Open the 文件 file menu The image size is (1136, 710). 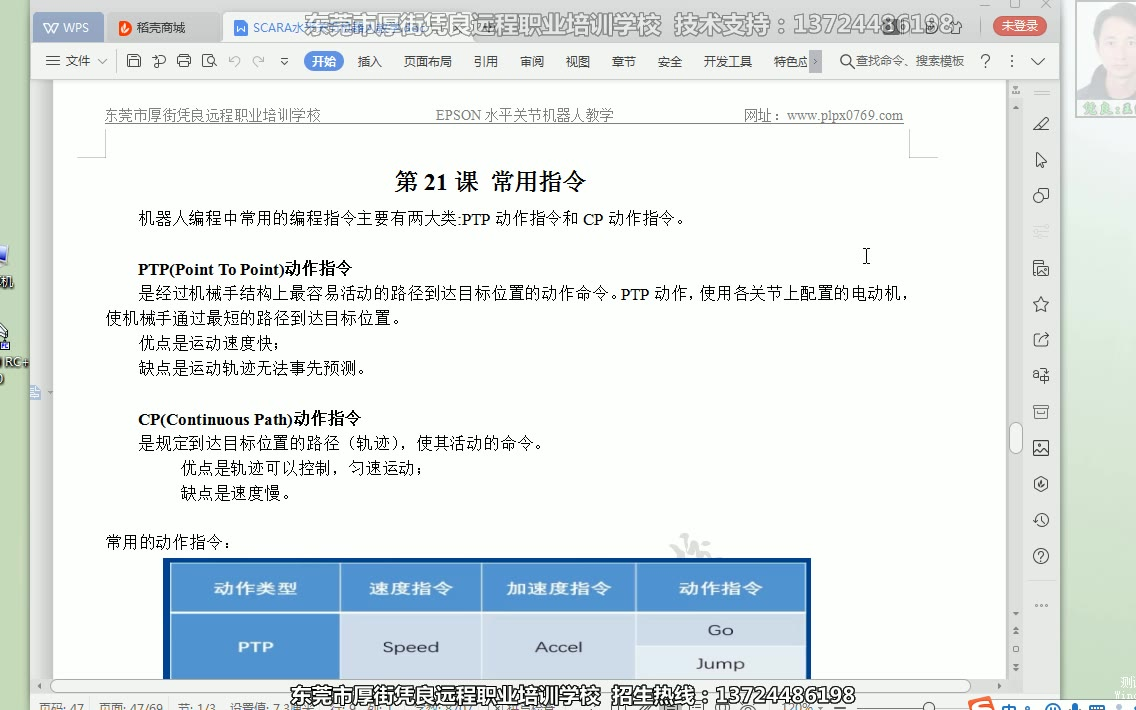click(77, 62)
